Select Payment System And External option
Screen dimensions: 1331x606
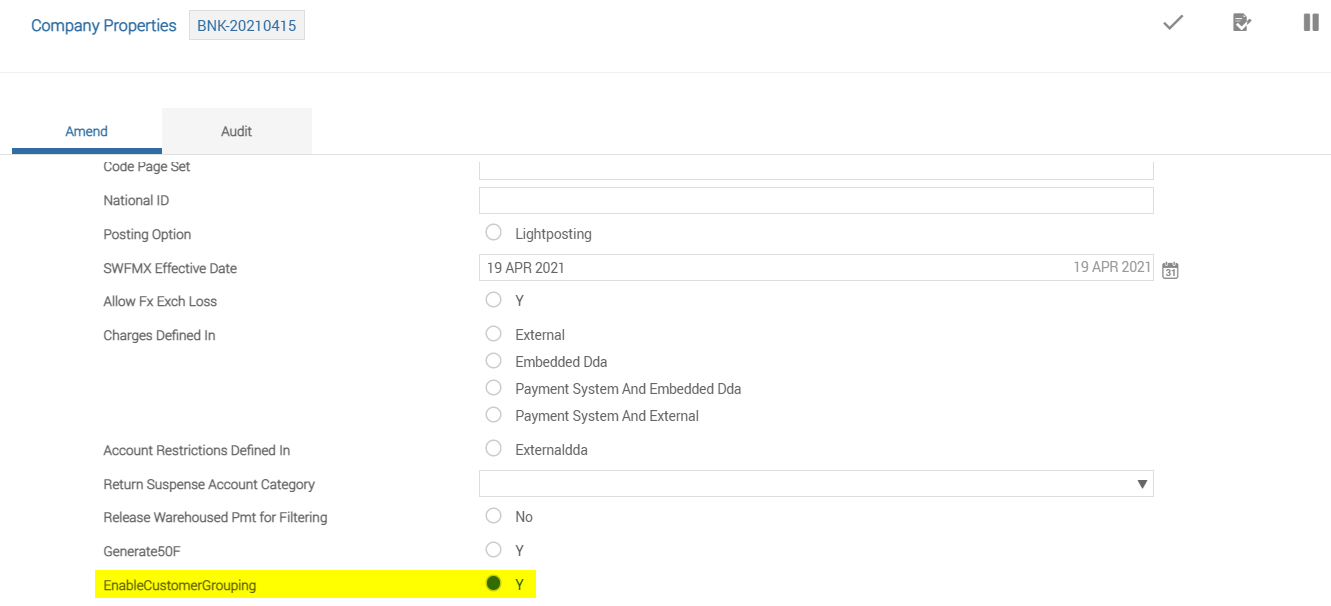pyautogui.click(x=493, y=415)
